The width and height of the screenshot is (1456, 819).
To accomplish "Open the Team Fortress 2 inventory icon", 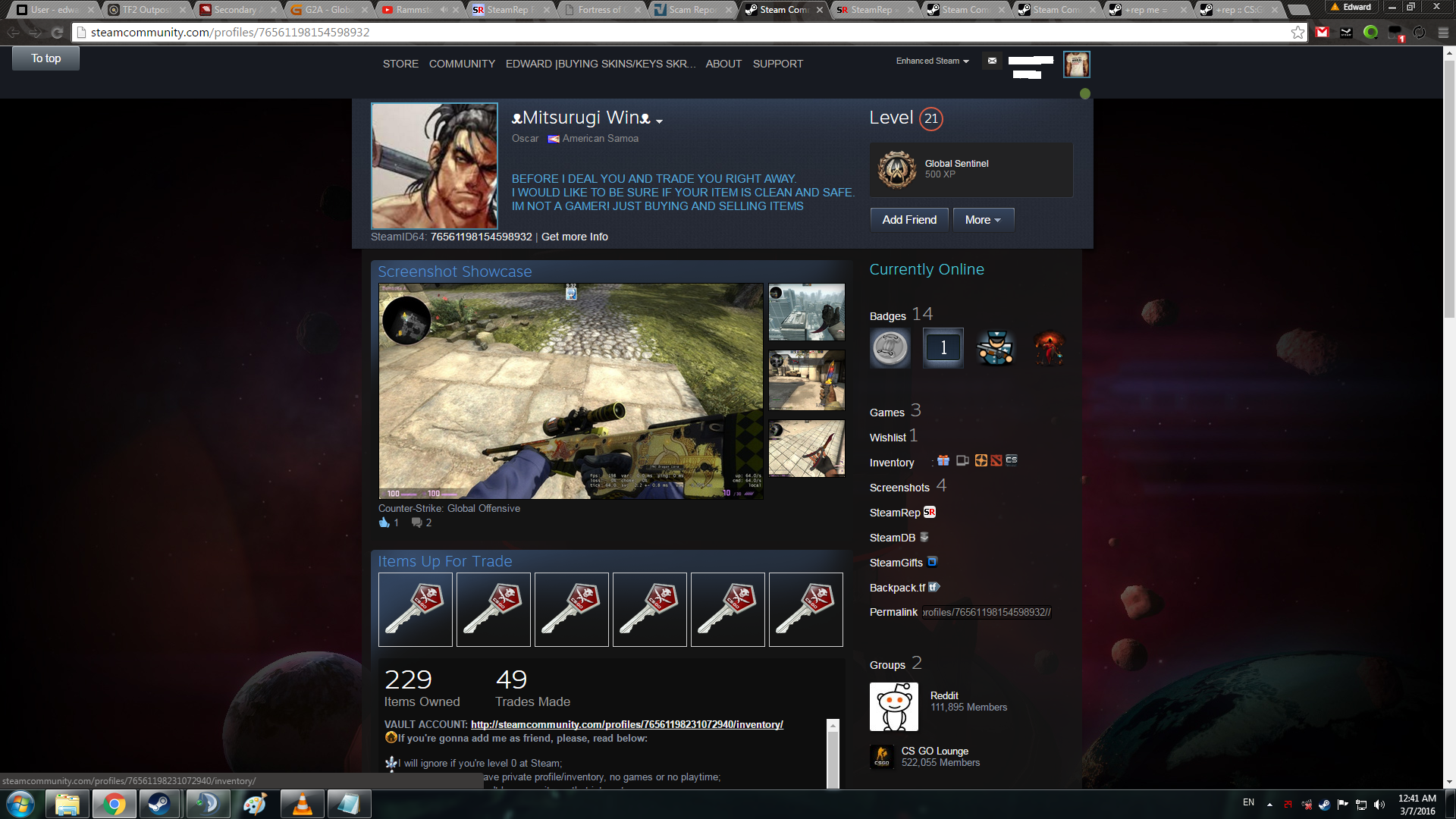I will pyautogui.click(x=981, y=461).
